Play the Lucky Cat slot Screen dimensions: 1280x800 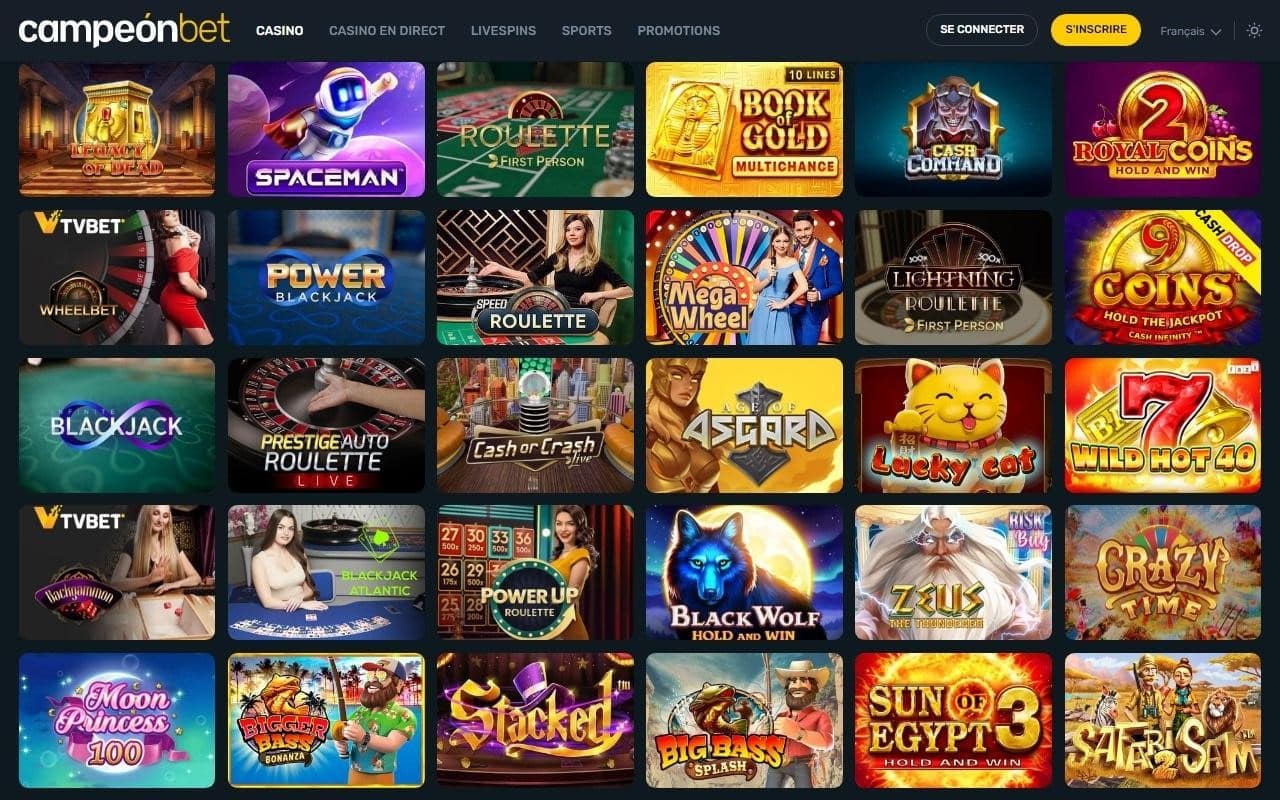pos(953,425)
